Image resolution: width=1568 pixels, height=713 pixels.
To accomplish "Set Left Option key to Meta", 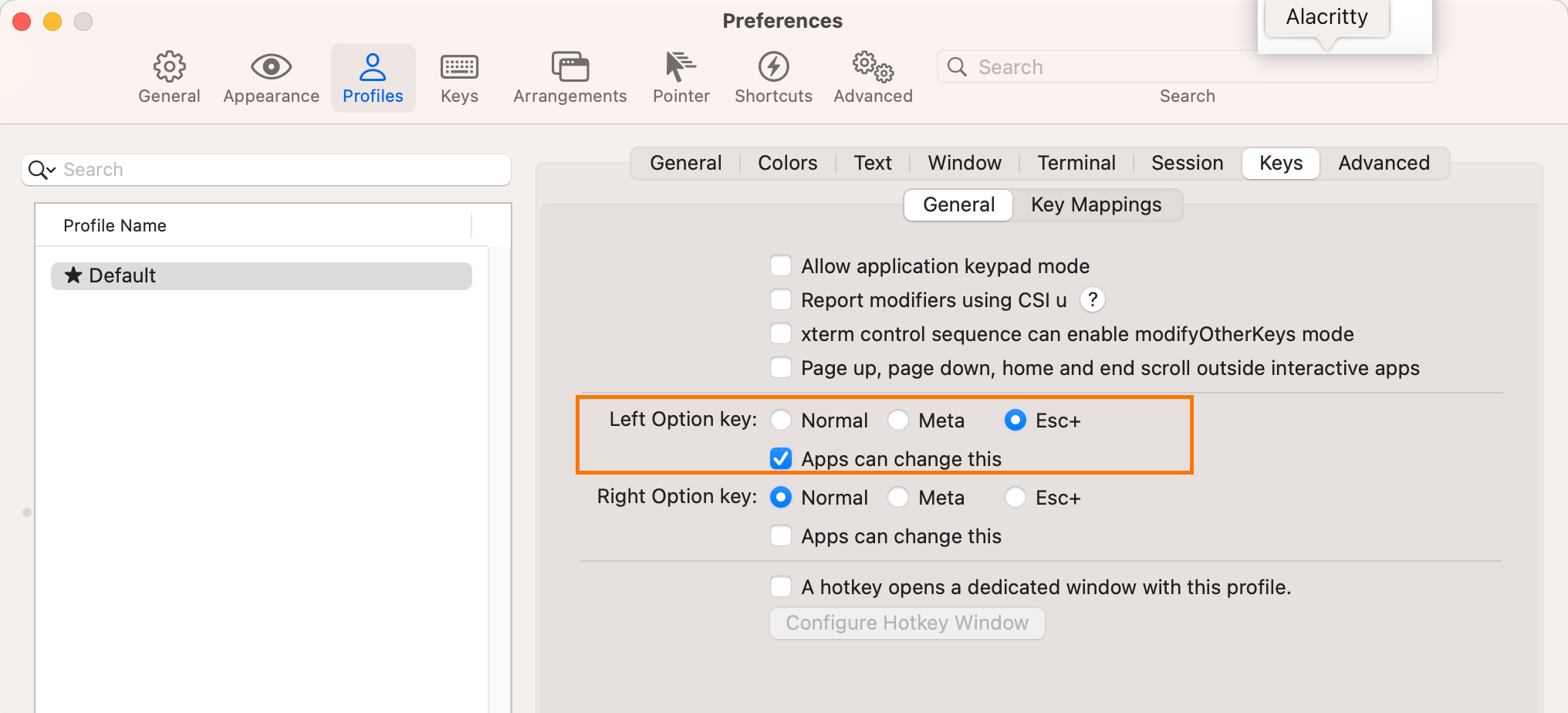I will (898, 421).
